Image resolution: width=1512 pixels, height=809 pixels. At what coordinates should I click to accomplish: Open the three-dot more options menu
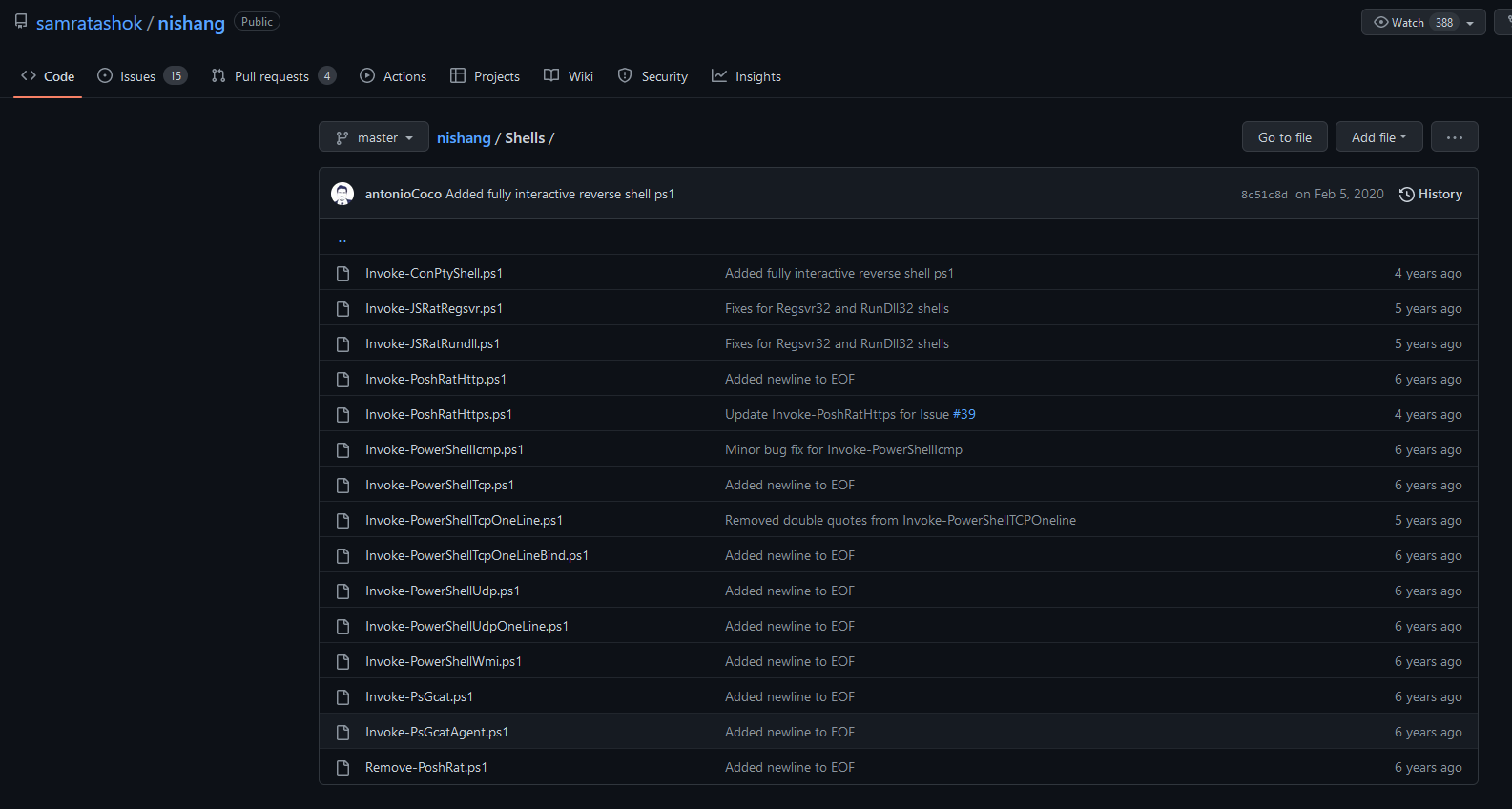coord(1454,137)
